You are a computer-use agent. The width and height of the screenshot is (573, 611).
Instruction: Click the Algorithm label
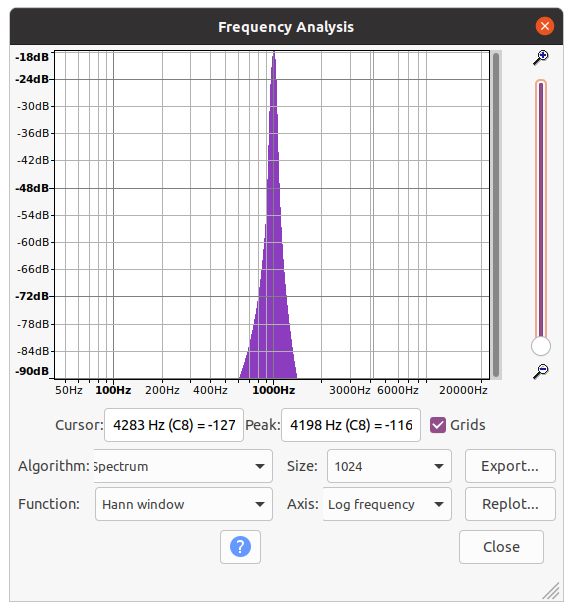(53, 466)
